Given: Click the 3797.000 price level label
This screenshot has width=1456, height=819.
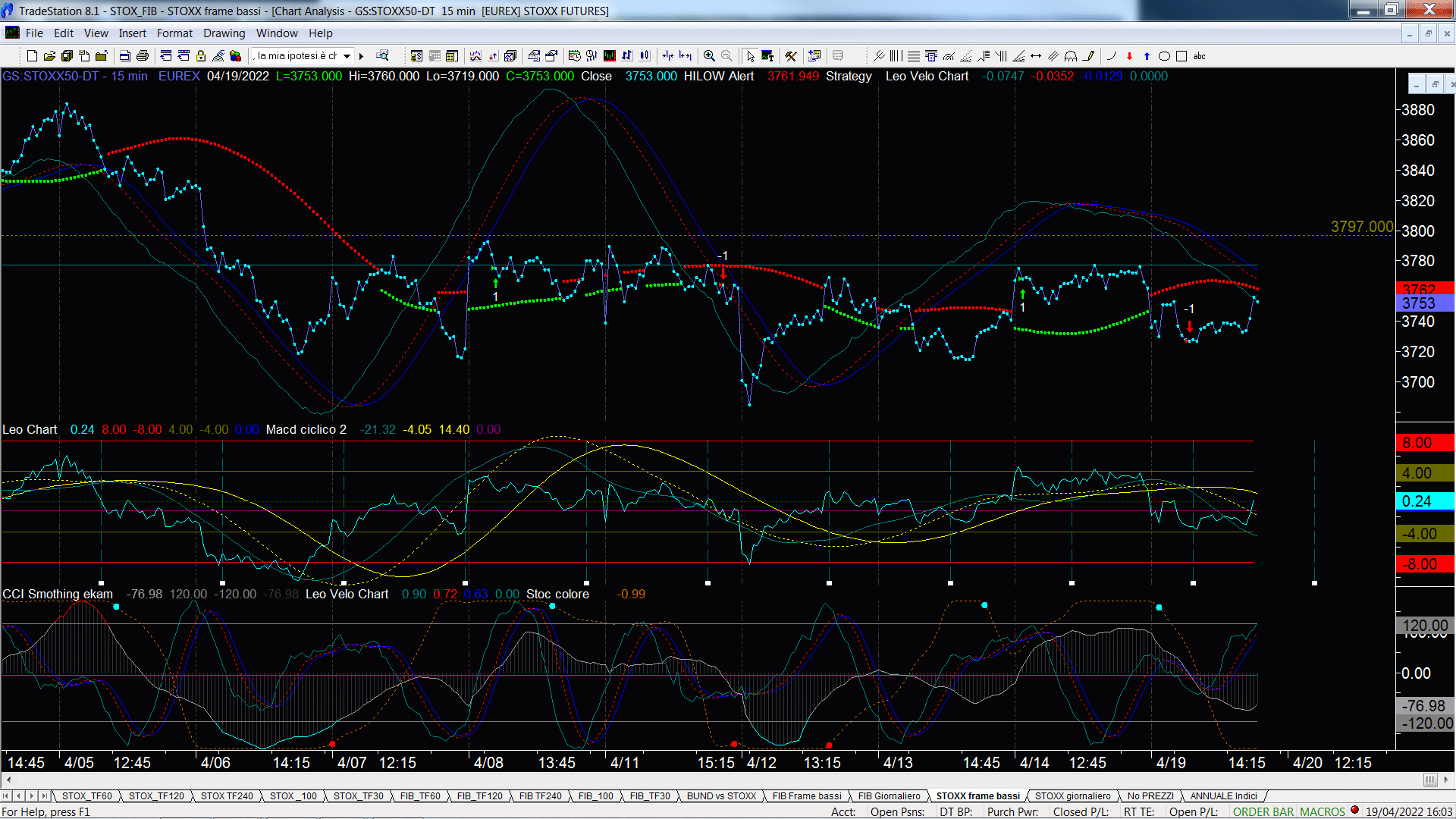Looking at the screenshot, I should tap(1362, 227).
